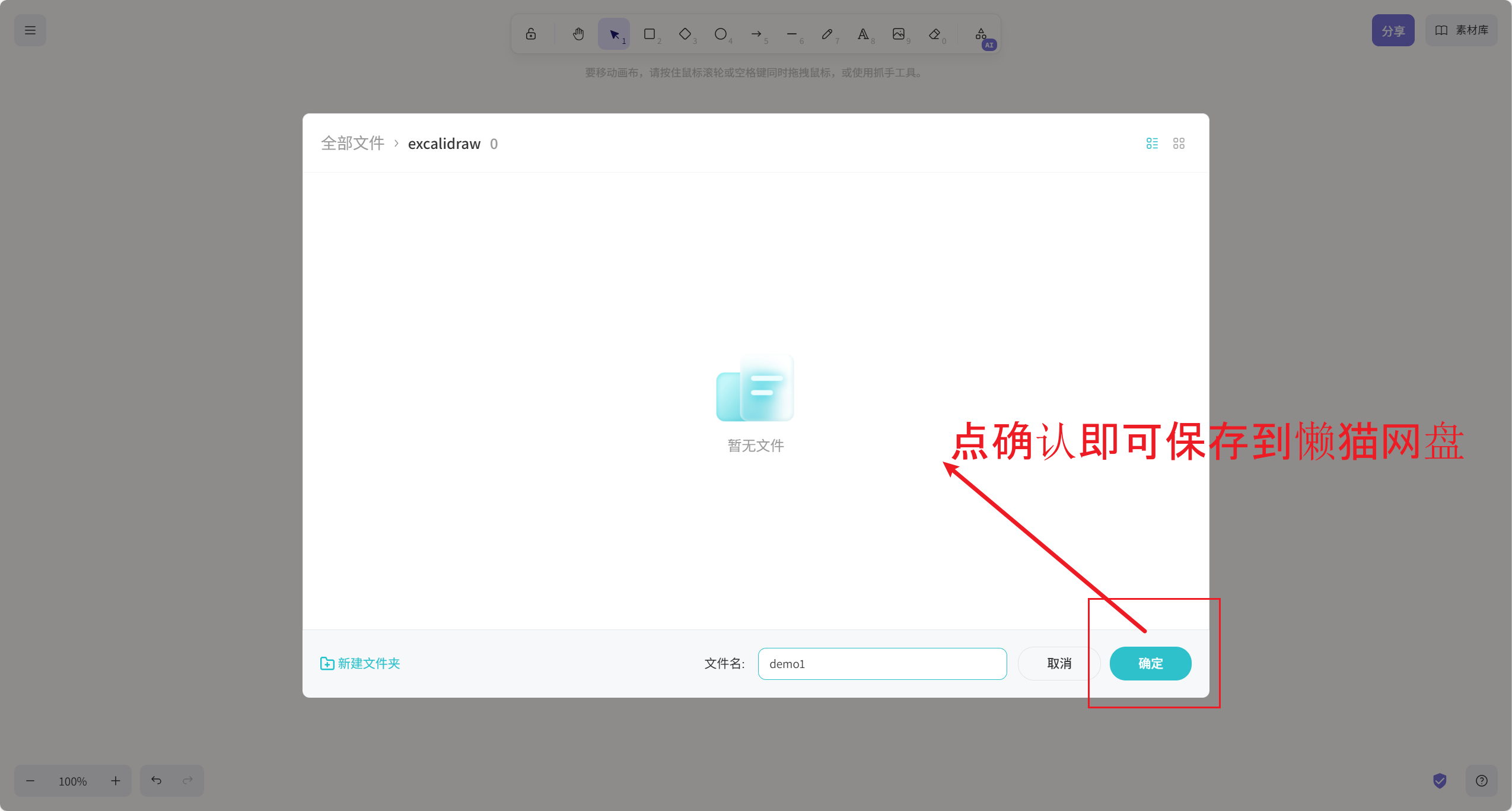Confirm save with 确定 button
Screen dimensions: 1512x811
1150,663
